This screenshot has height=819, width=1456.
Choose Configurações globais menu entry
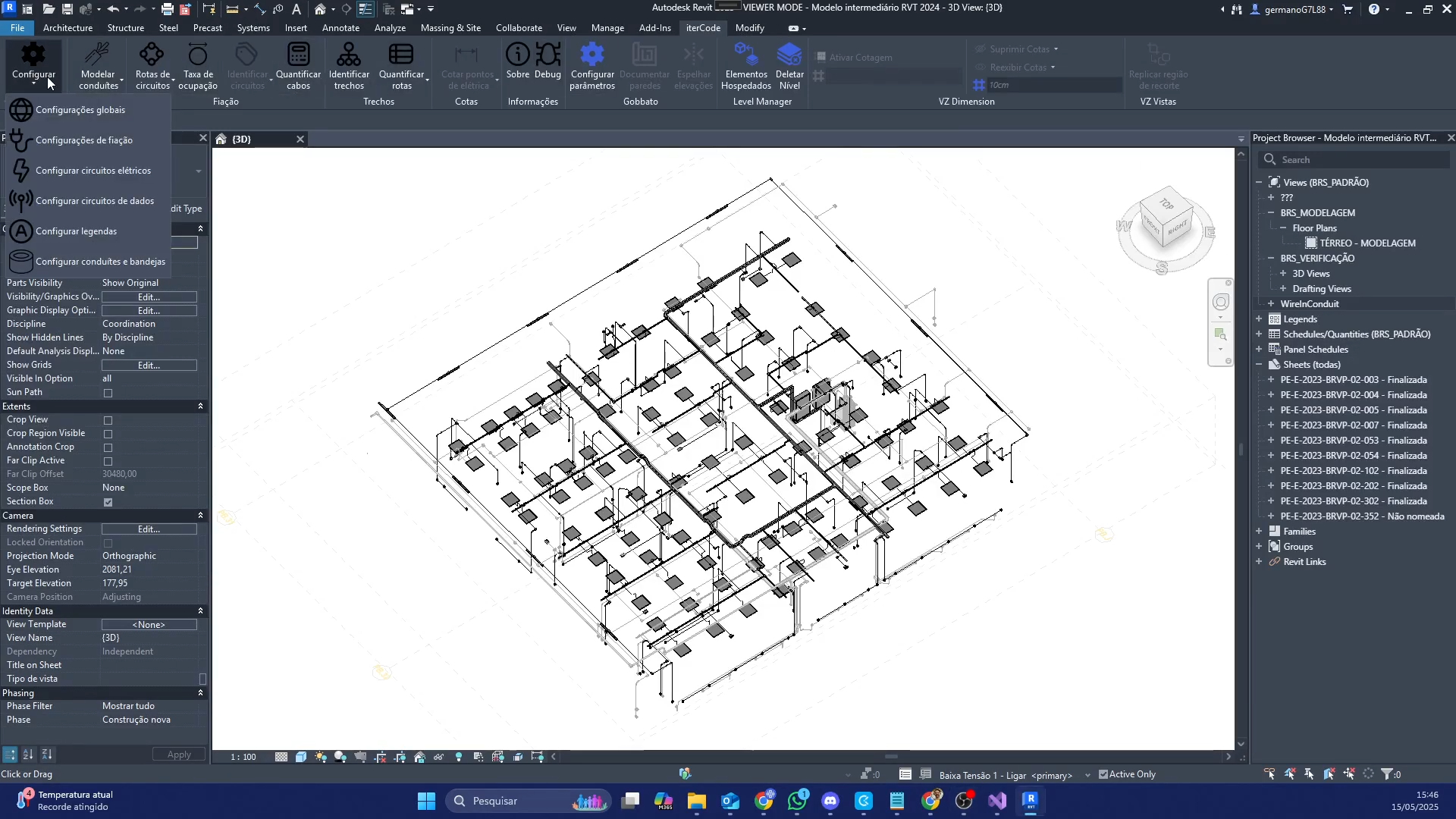(80, 110)
